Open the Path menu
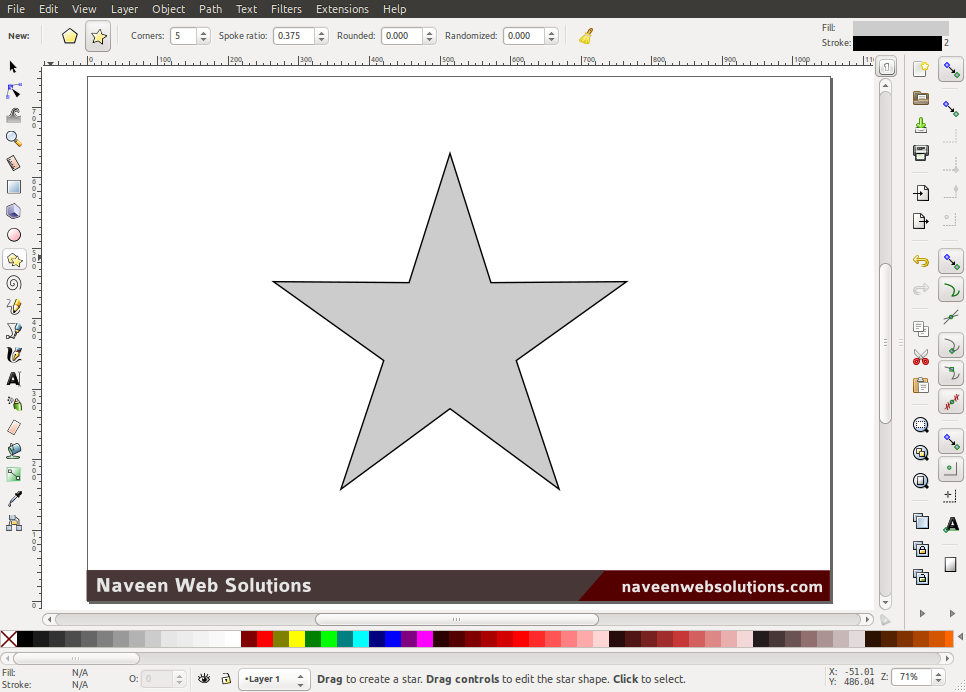Image resolution: width=966 pixels, height=692 pixels. coord(210,9)
